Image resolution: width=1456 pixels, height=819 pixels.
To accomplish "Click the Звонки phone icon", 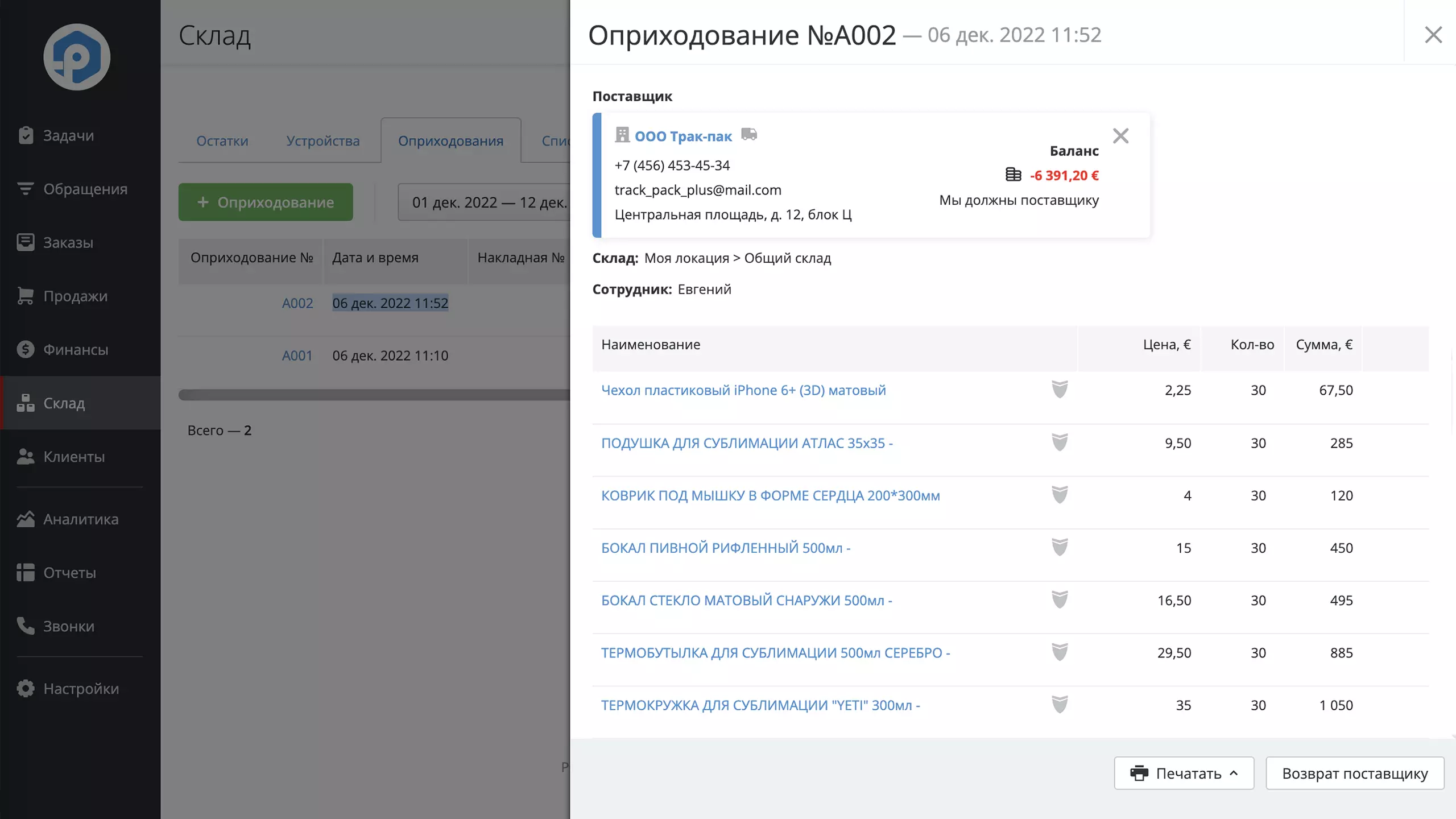I will coord(26,626).
